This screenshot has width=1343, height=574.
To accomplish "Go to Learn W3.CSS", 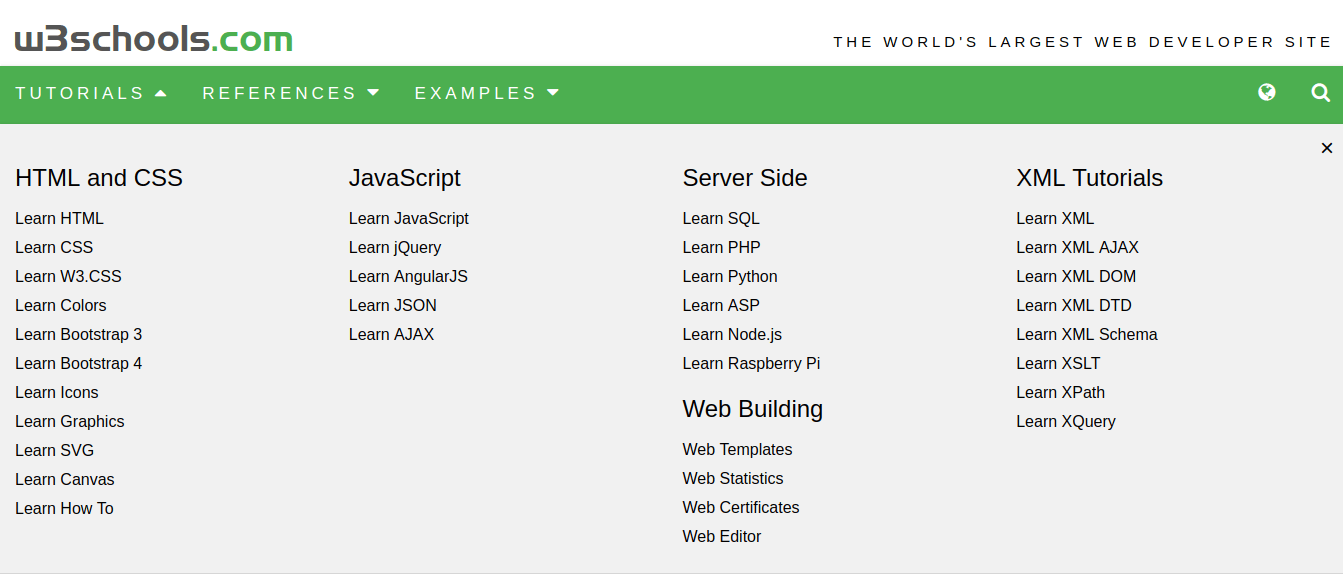I will coord(68,276).
